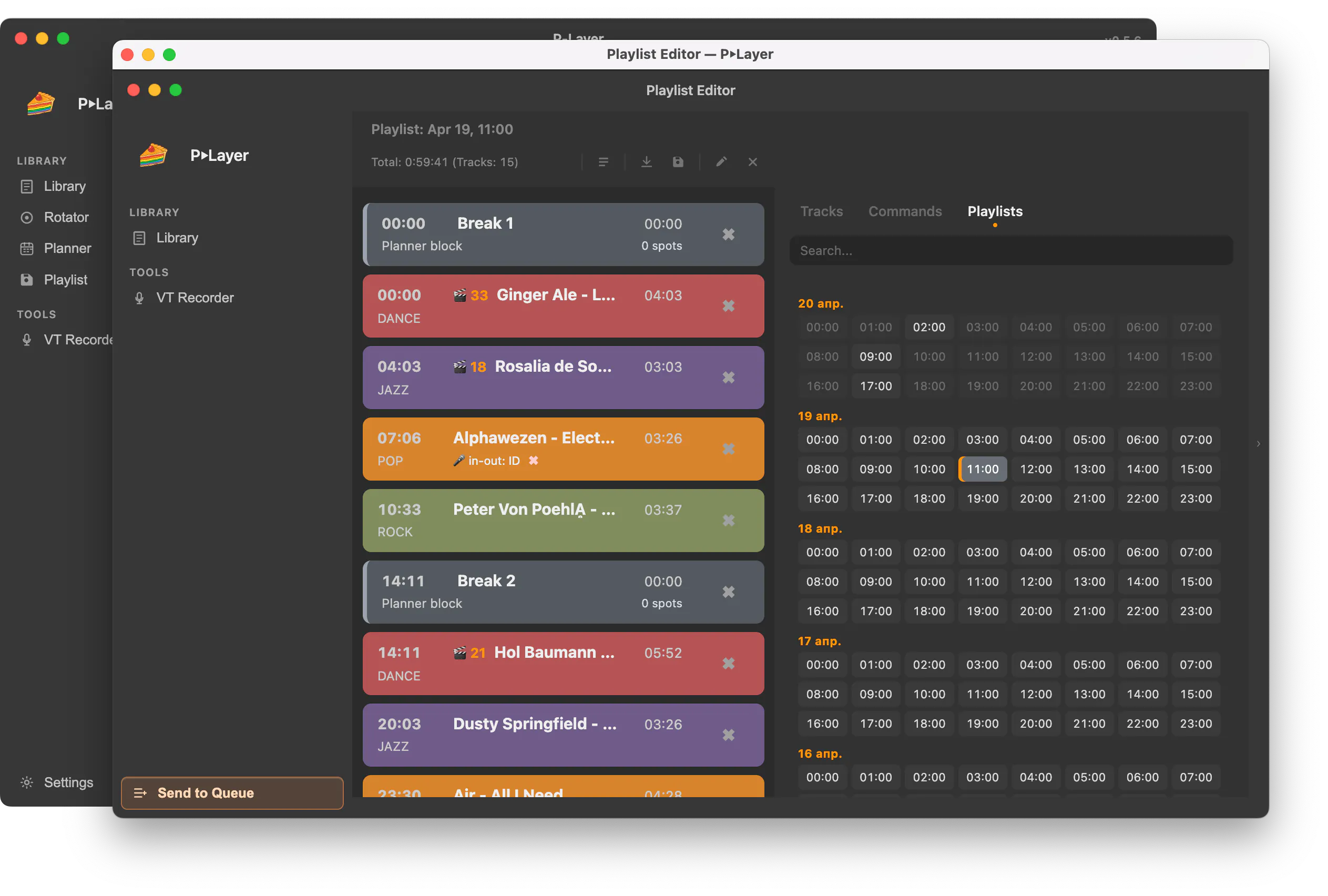Select the Peter Von Poehl ROCK track row

[x=563, y=520]
